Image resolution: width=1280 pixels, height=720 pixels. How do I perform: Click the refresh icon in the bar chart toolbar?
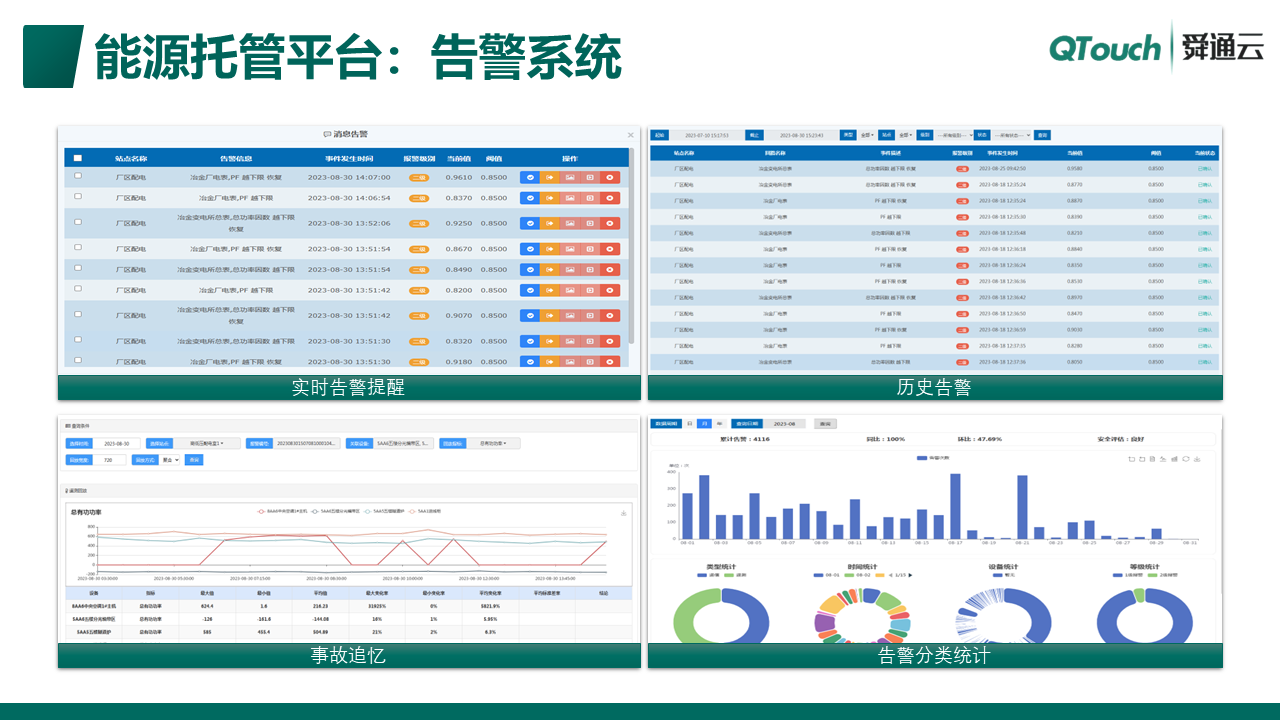pos(1186,459)
